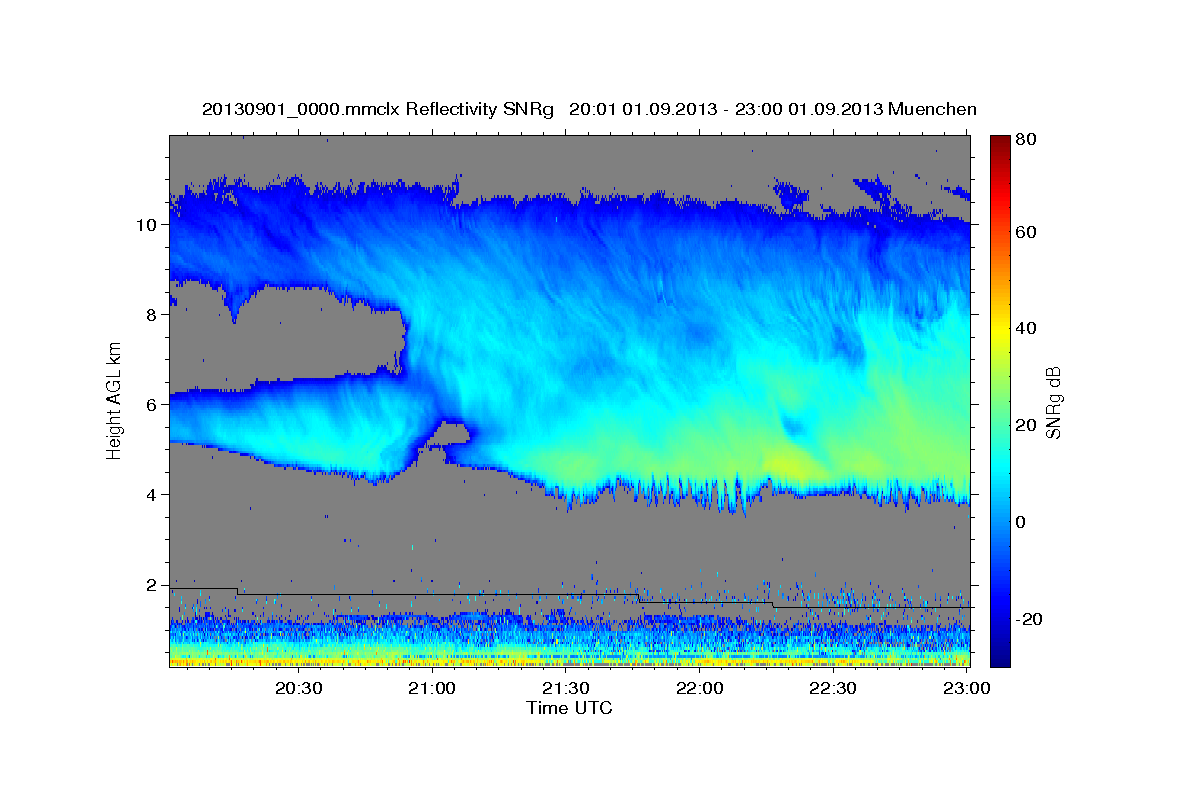The image size is (1200, 800).
Task: Click the small gray hole in the cloud near 21:05
Action: 453,434
